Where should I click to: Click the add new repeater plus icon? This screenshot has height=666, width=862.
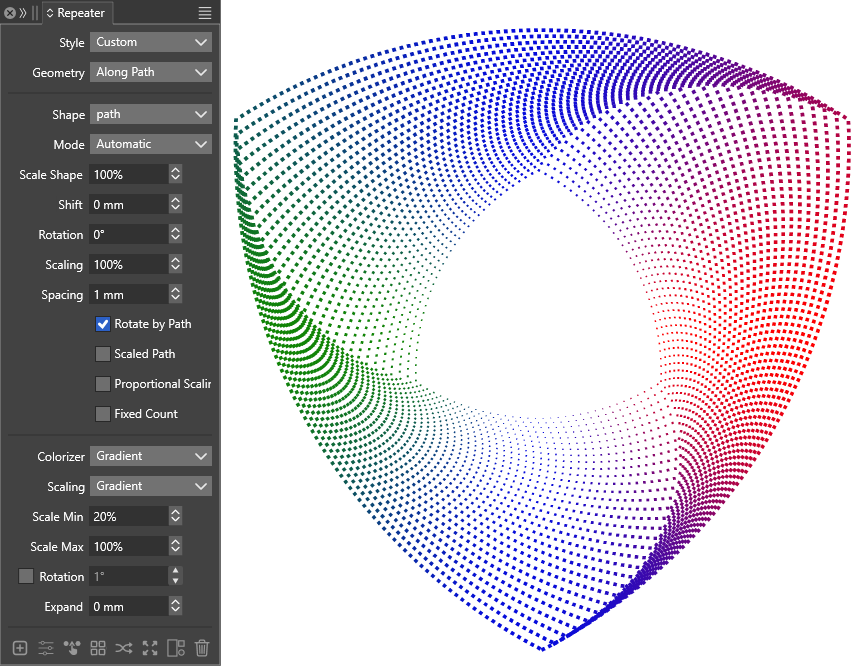pos(20,648)
